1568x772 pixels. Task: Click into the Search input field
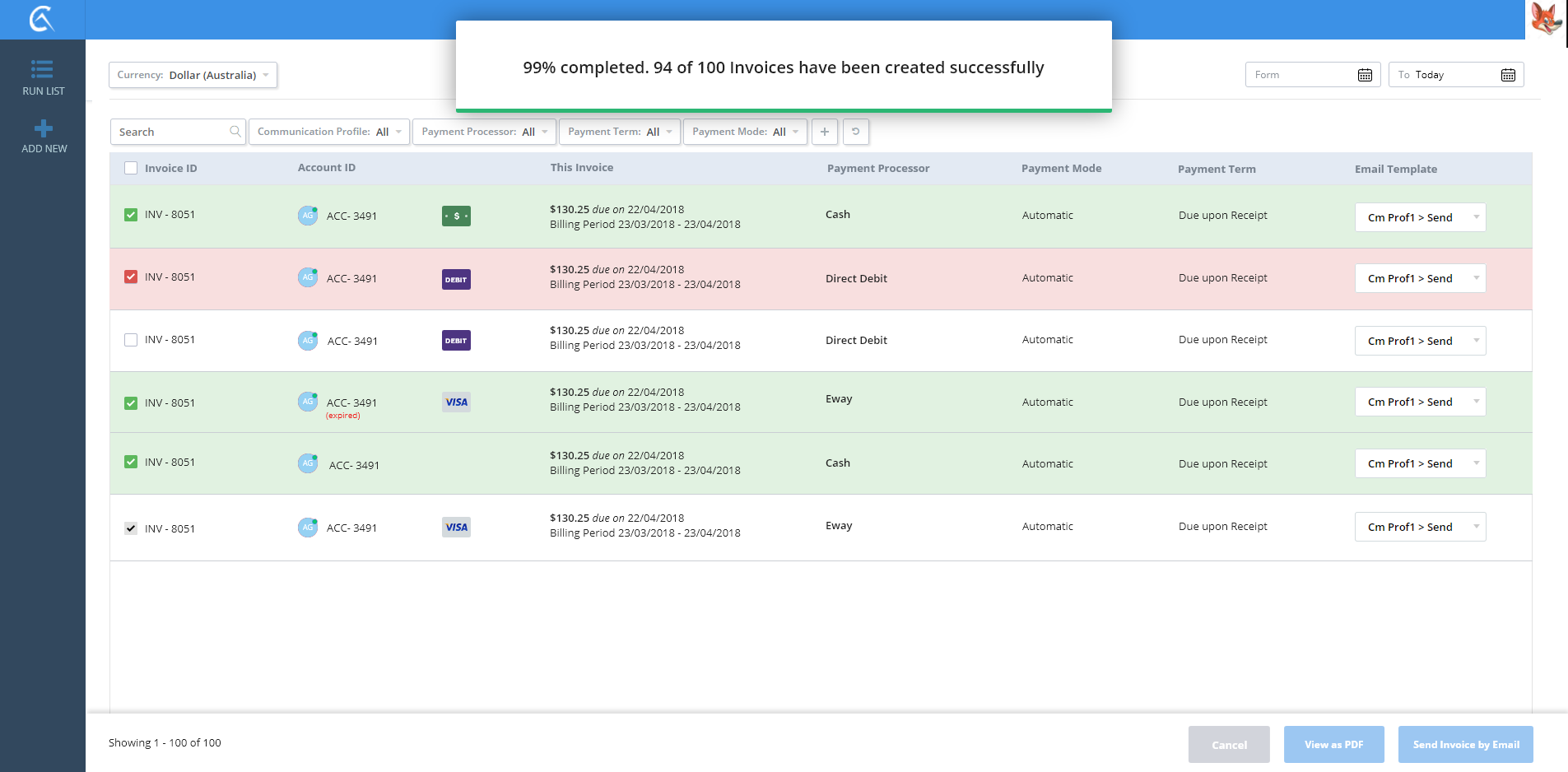point(172,132)
